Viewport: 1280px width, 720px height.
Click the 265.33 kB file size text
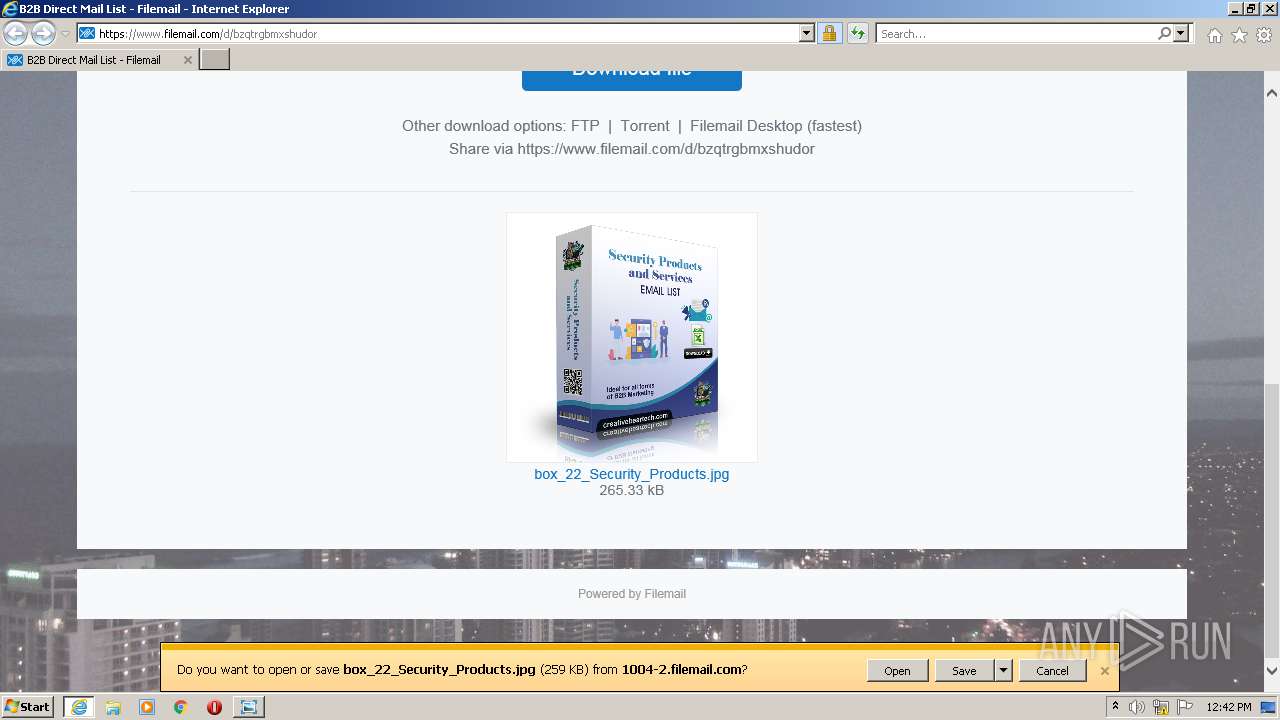coord(632,491)
